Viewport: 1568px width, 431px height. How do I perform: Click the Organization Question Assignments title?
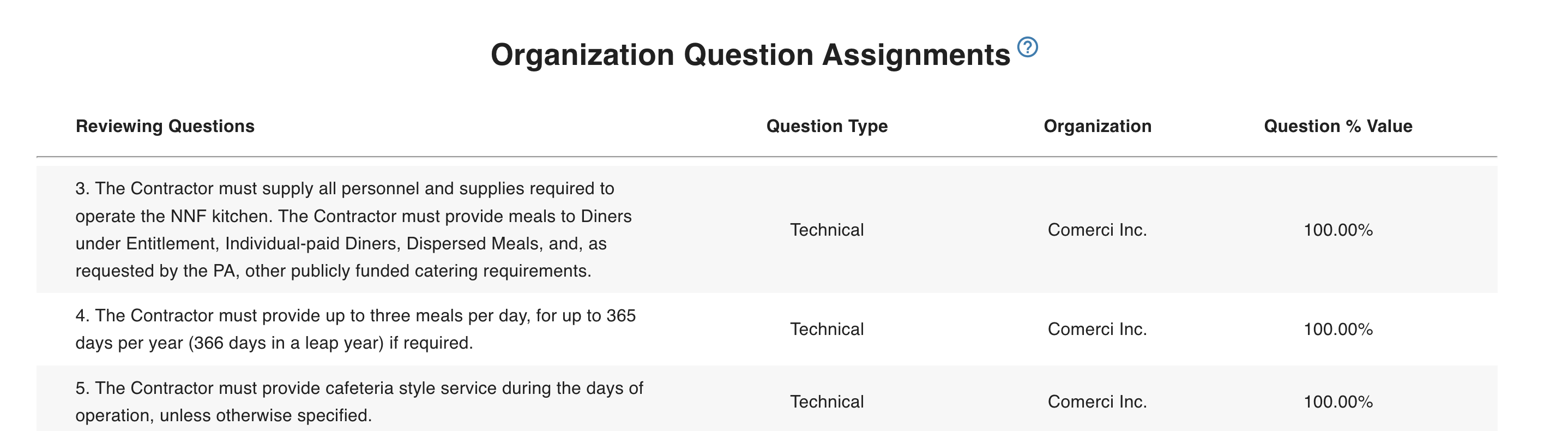click(x=750, y=55)
